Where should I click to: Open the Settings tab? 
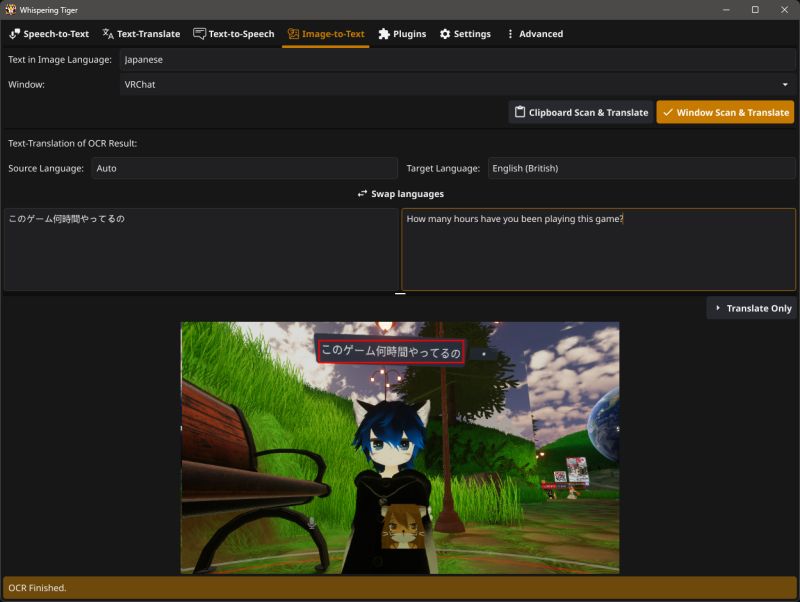click(x=465, y=34)
